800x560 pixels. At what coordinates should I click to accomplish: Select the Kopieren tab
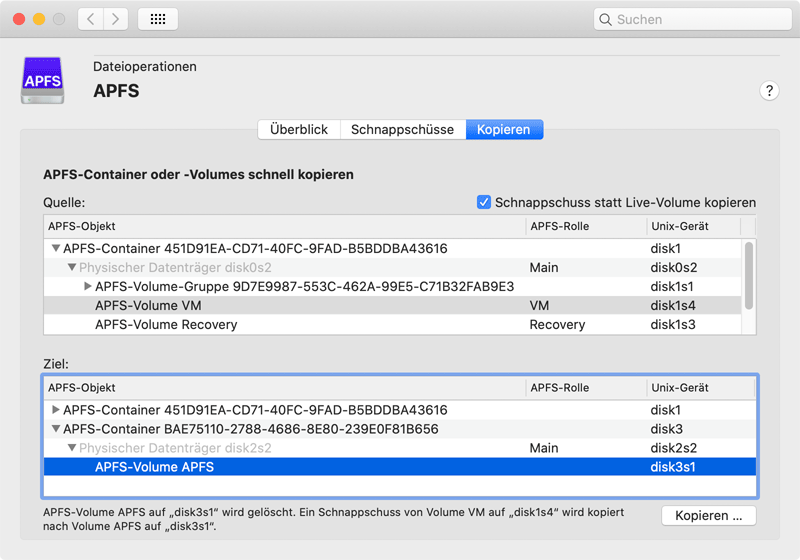coord(504,130)
